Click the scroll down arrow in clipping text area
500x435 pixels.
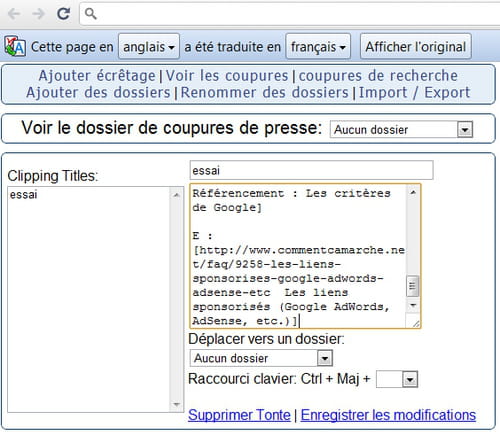point(413,305)
